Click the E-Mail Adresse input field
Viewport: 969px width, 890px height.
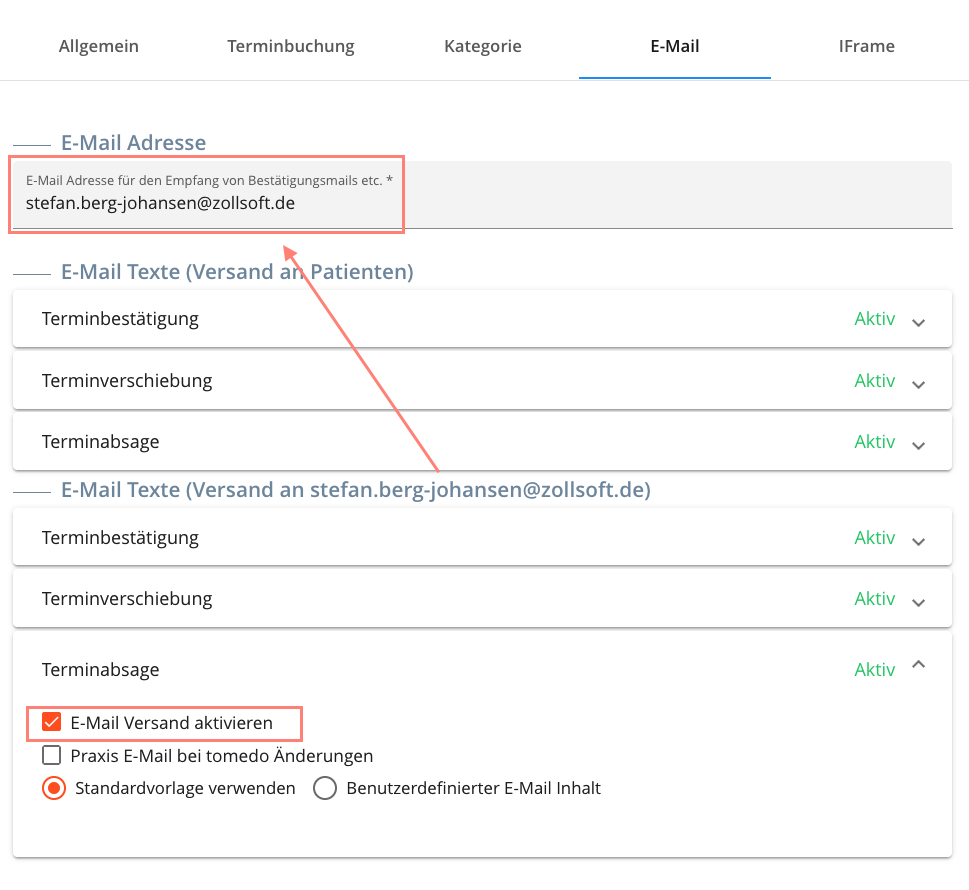point(482,195)
